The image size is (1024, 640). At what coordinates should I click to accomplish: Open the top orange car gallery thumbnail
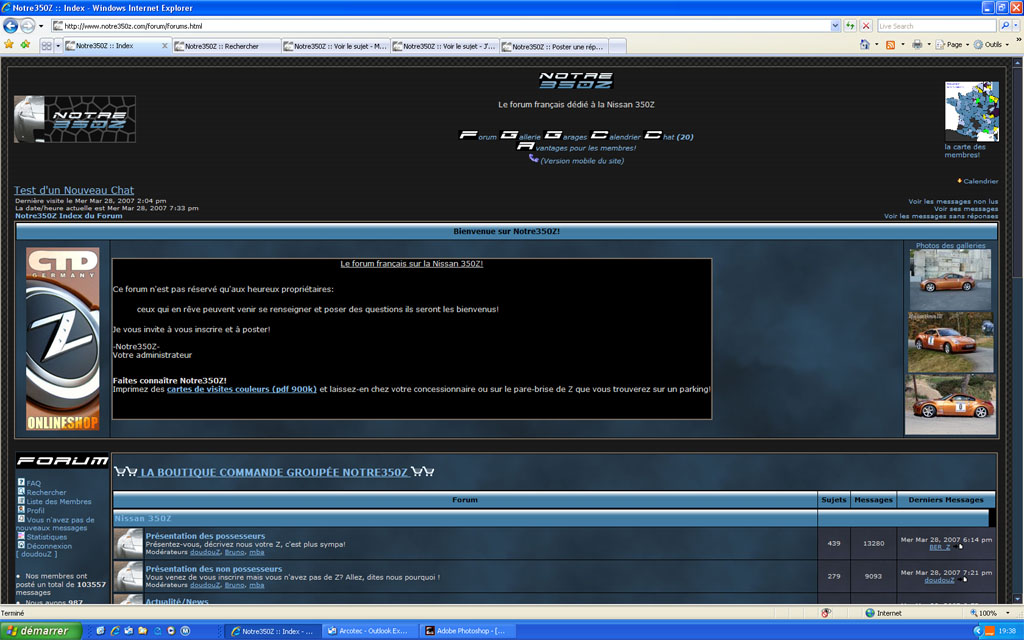click(x=950, y=279)
